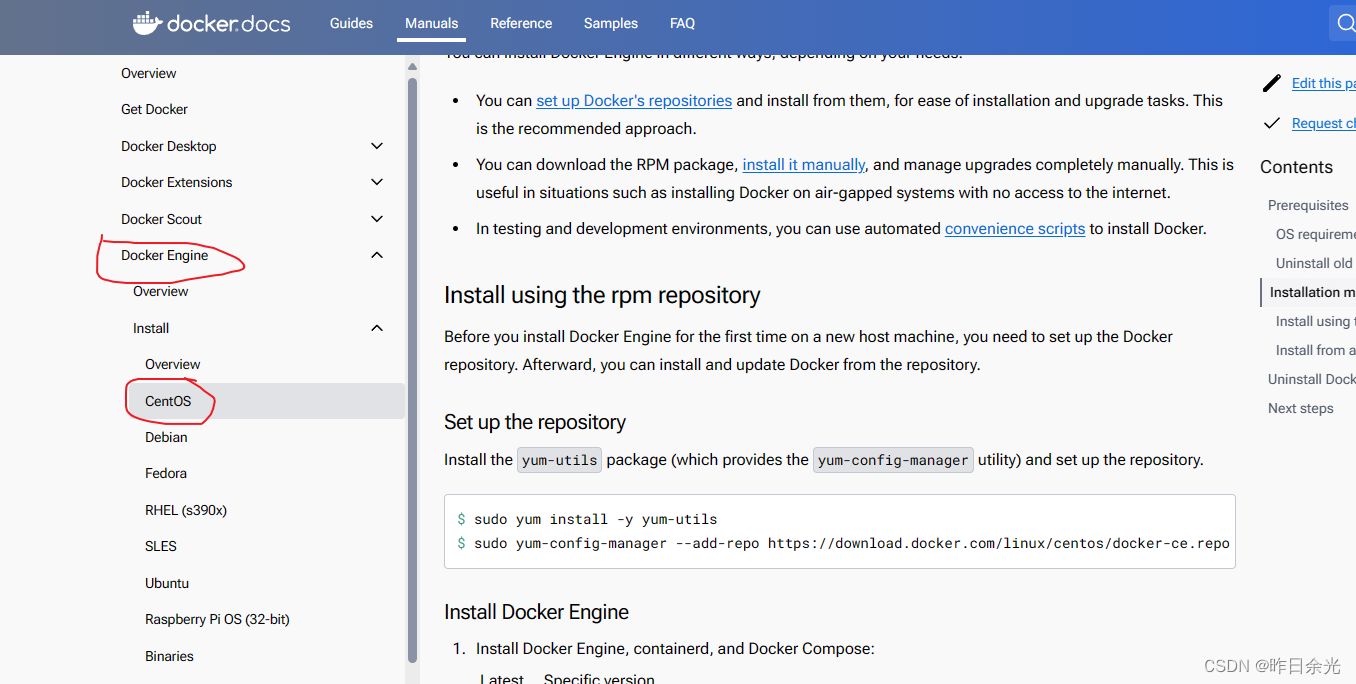The image size is (1356, 684).
Task: Open the 'convenience scripts' link
Action: click(x=1015, y=228)
